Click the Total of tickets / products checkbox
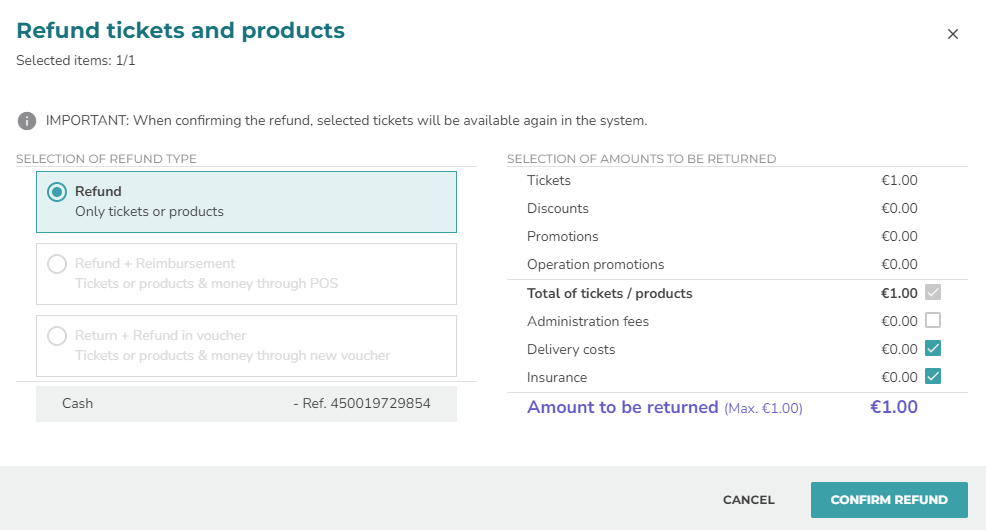986x530 pixels. coord(933,292)
